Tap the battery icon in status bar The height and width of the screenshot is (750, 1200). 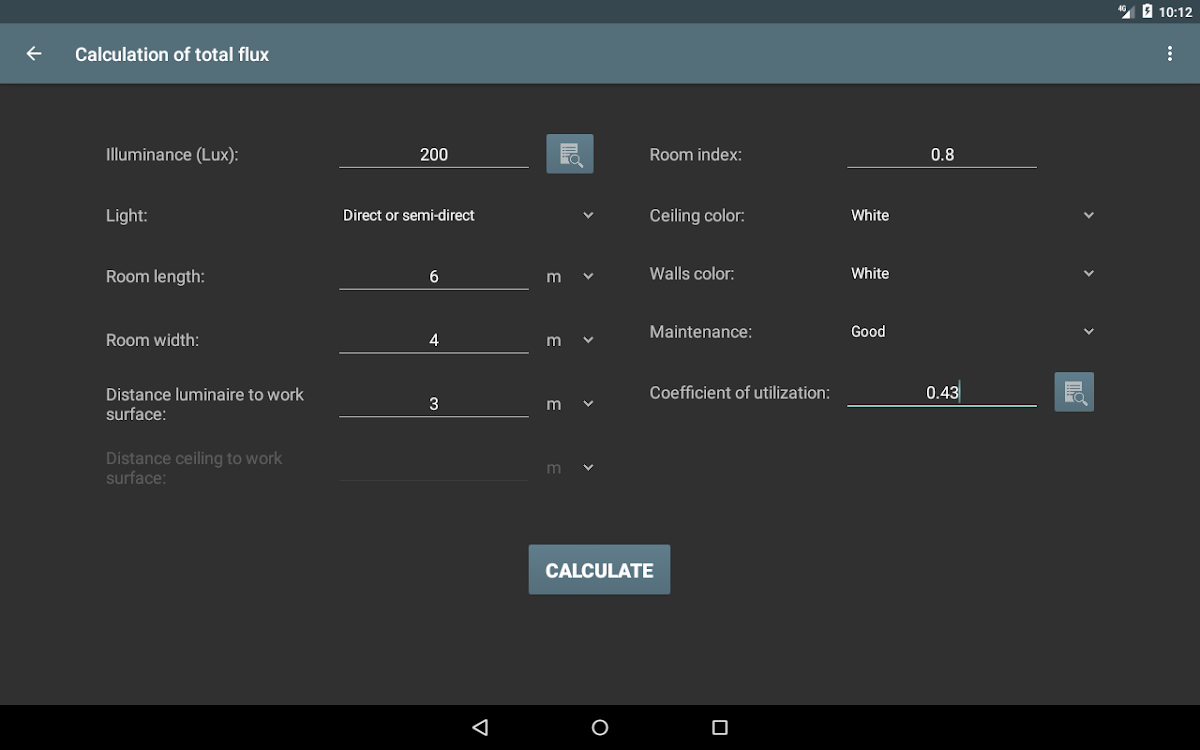(1147, 12)
